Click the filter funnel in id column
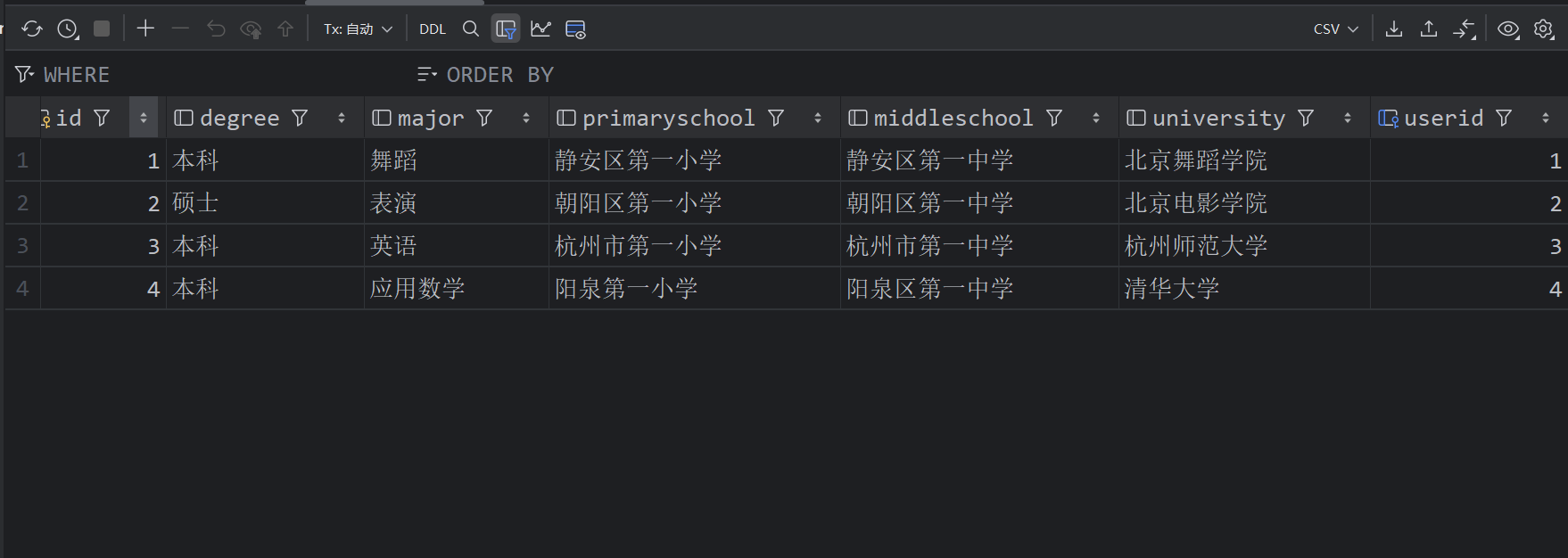The height and width of the screenshot is (558, 1568). tap(102, 118)
